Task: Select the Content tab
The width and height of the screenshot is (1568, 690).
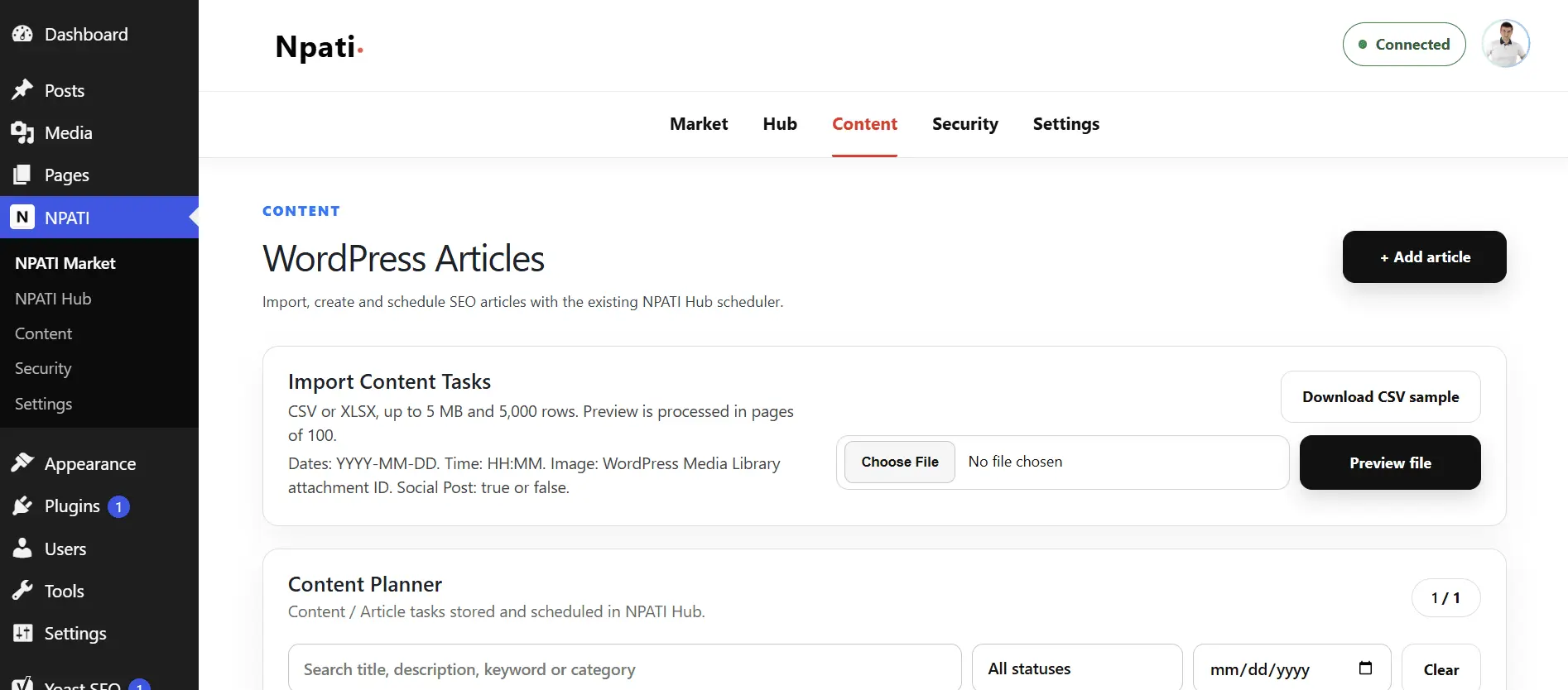Action: (x=864, y=124)
